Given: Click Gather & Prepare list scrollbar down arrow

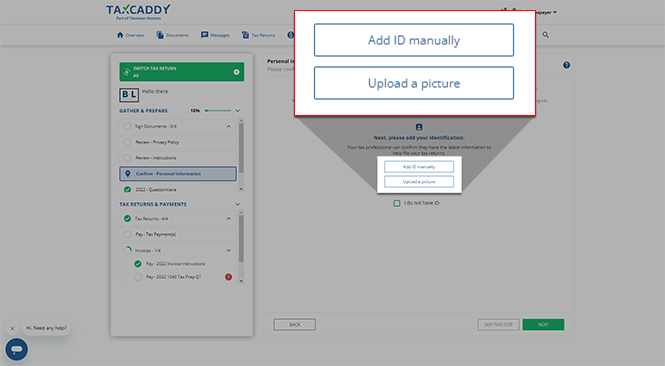Looking at the screenshot, I should coord(241,189).
